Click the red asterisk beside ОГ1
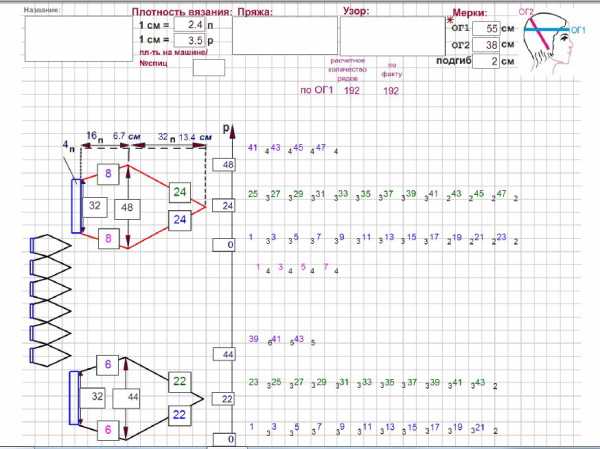Screen dimensions: 600x449 click(x=449, y=21)
